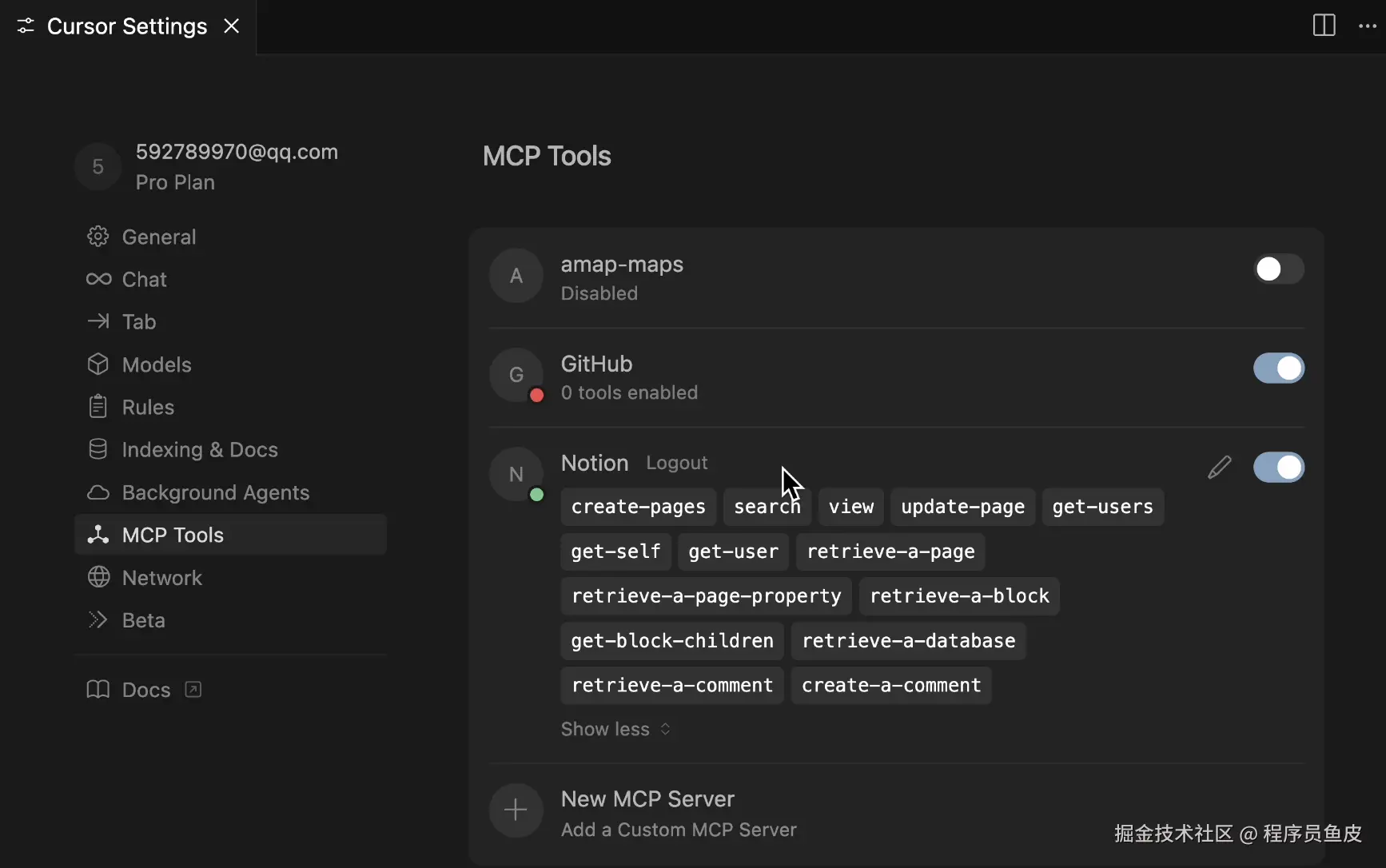
Task: Click Logout next to Notion
Action: [676, 463]
